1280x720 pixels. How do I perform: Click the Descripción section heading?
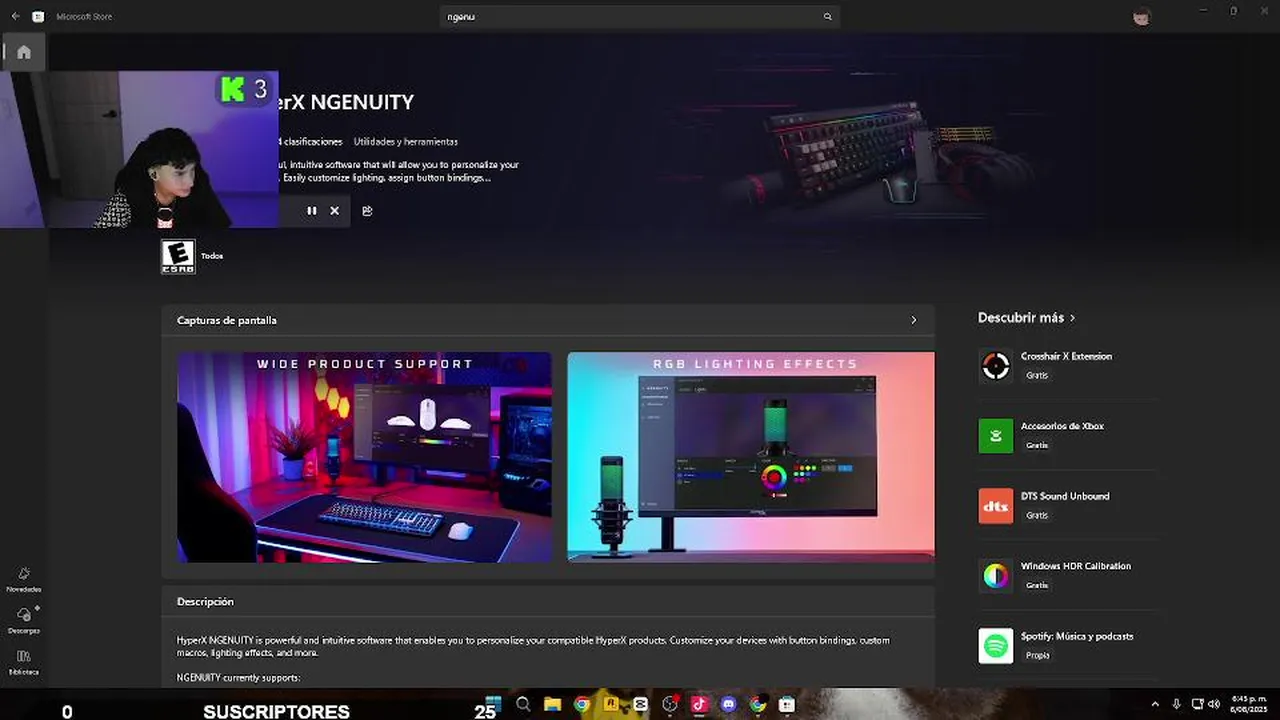click(x=205, y=602)
